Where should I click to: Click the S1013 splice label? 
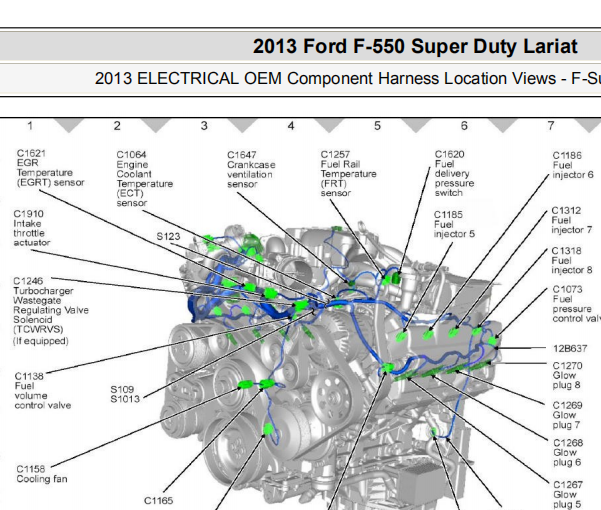pos(125,399)
